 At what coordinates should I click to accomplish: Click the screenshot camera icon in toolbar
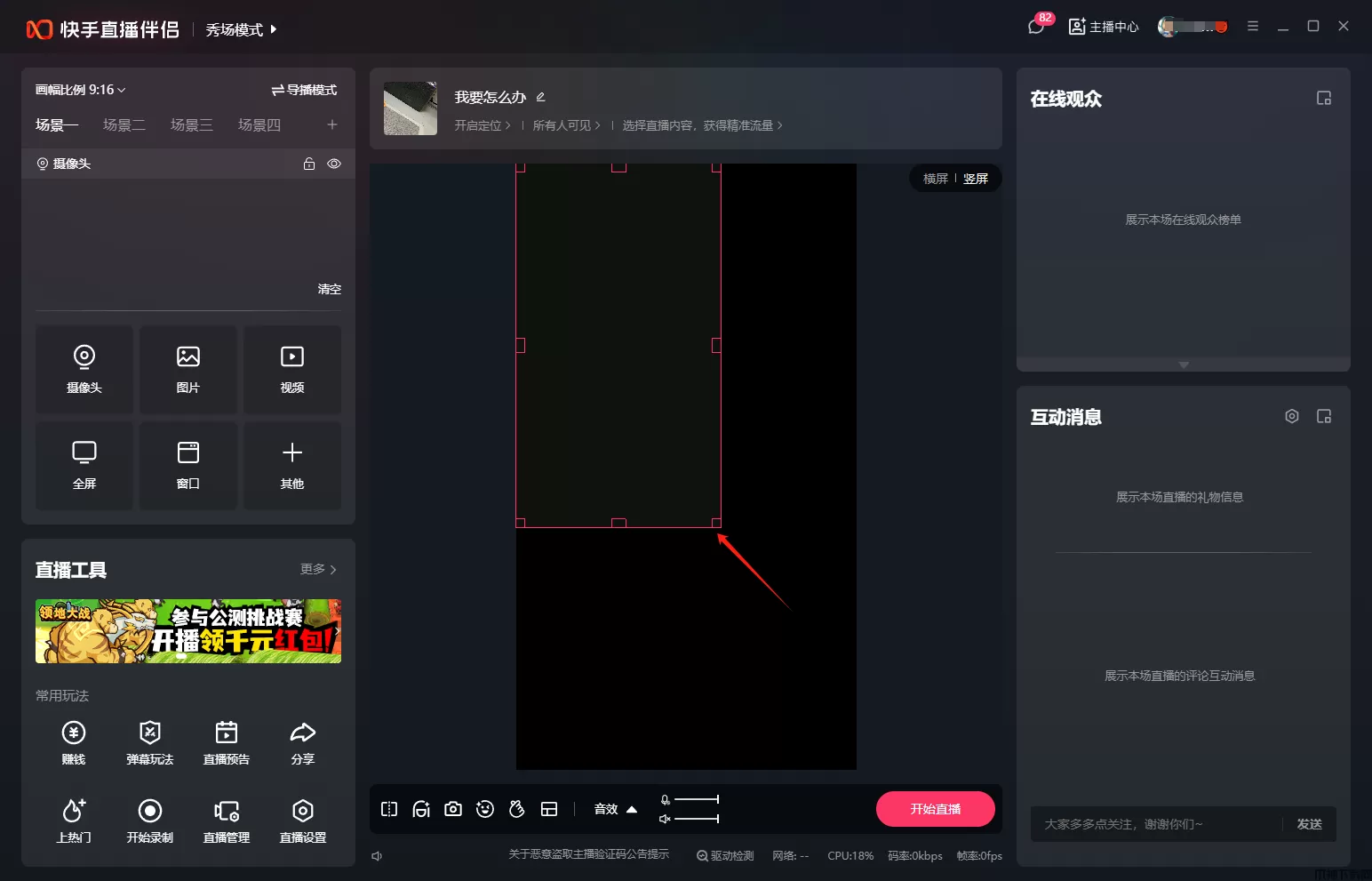453,809
